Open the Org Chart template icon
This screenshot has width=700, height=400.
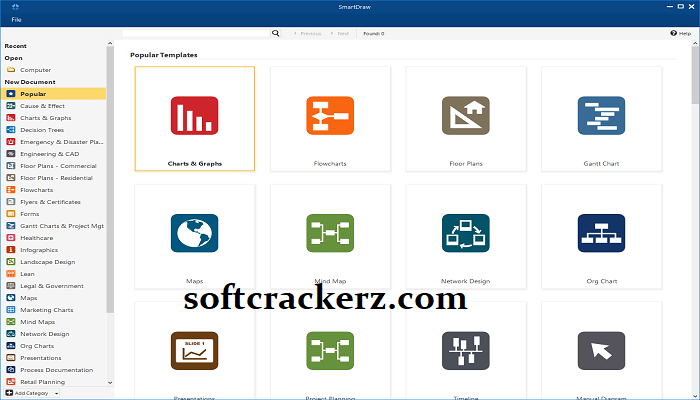point(601,233)
